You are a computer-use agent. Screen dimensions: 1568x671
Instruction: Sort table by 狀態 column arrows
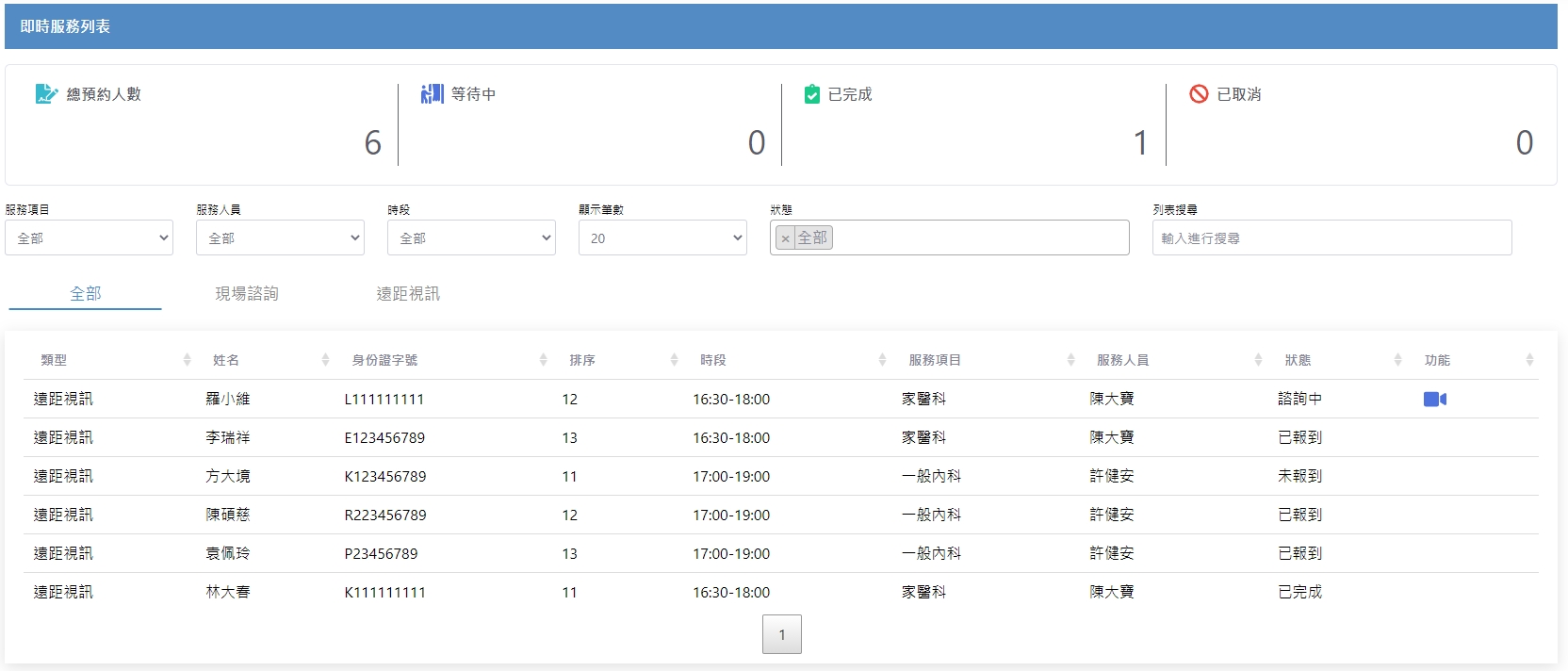pyautogui.click(x=1397, y=360)
